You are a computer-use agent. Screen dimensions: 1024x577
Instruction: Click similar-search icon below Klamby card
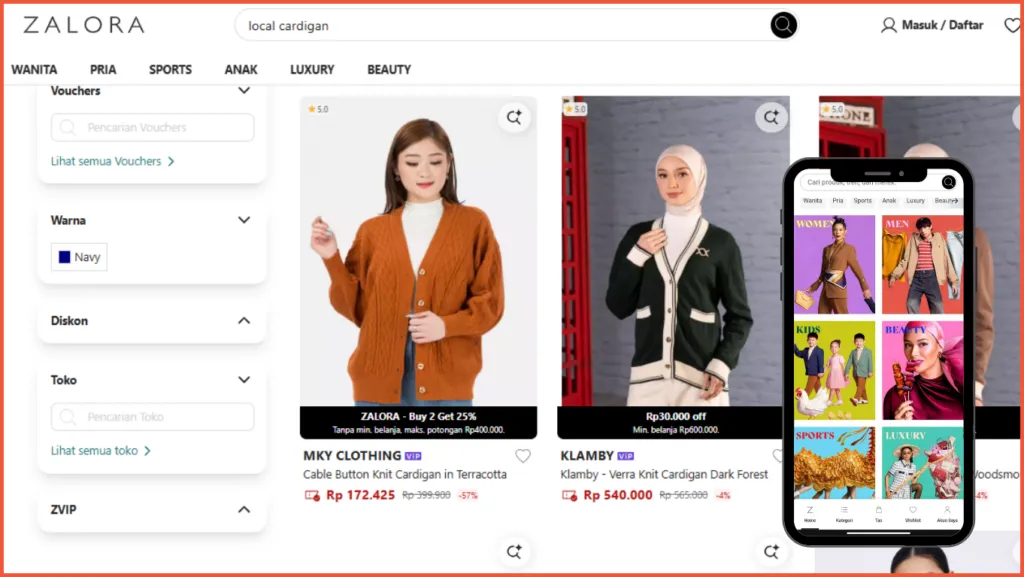coord(771,552)
